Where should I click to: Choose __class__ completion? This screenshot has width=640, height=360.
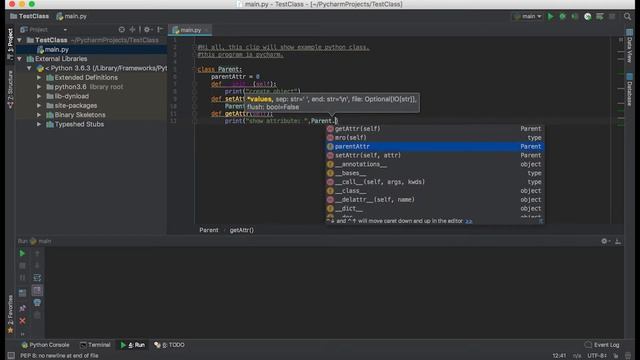click(435, 191)
